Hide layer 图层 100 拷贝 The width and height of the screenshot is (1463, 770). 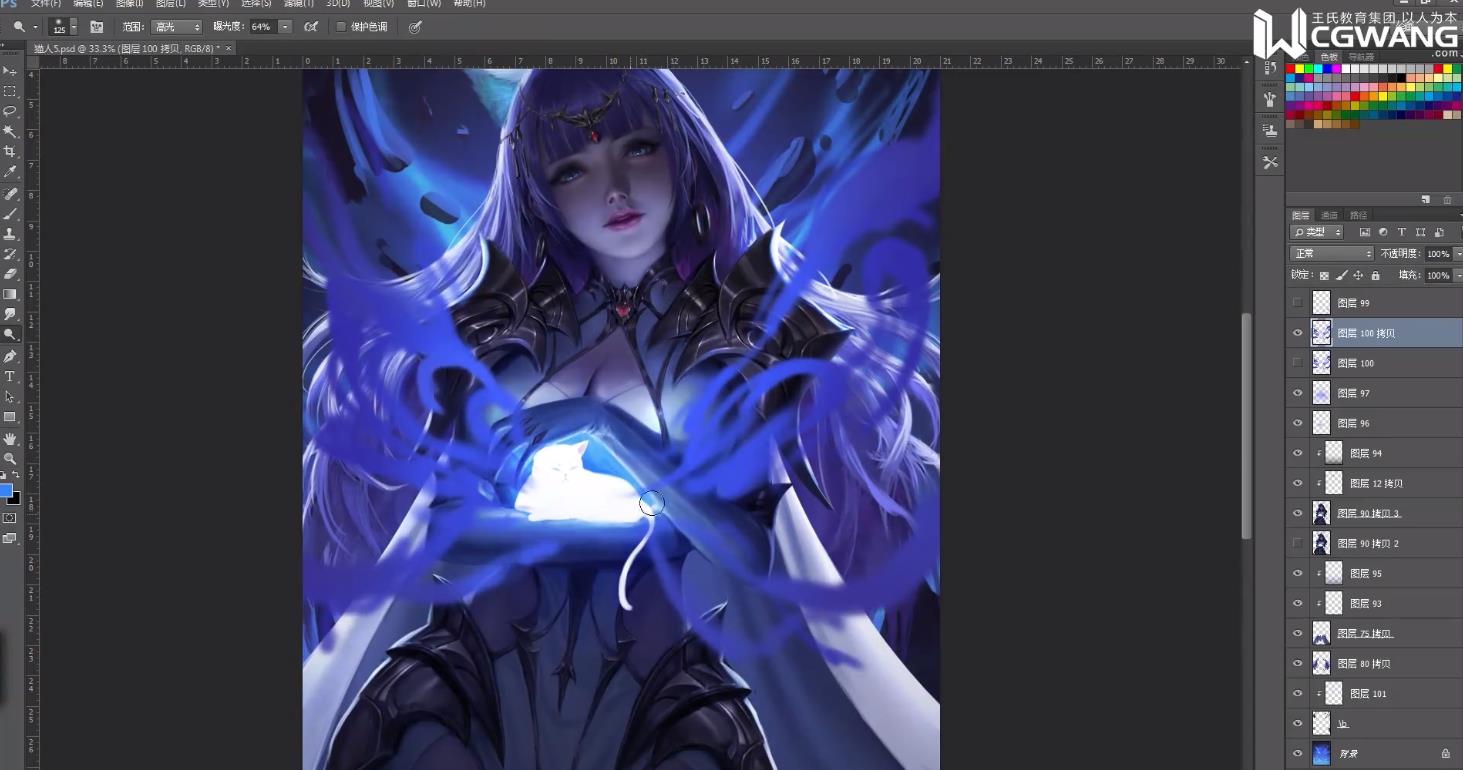tap(1298, 333)
